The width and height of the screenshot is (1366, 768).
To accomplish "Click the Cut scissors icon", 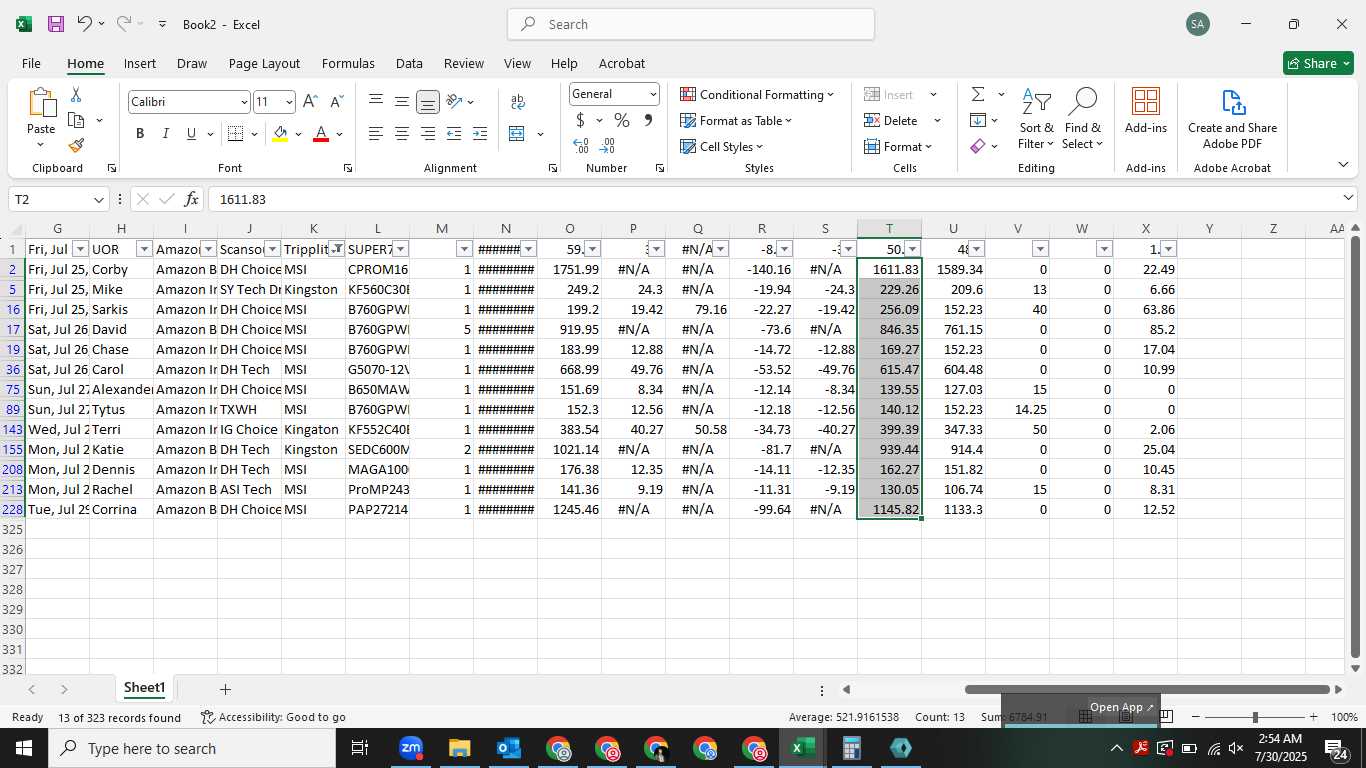I will (x=76, y=95).
